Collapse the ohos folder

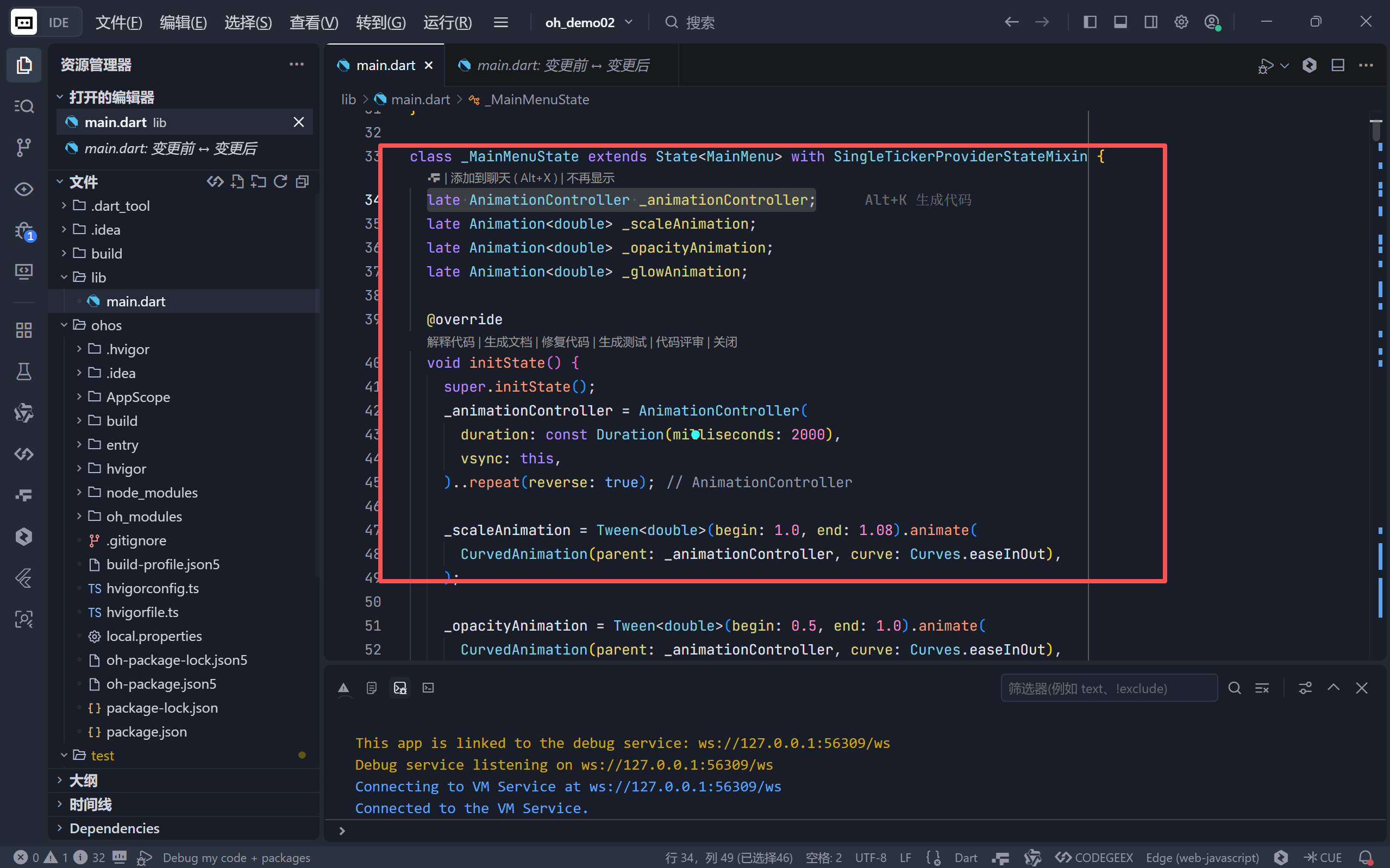click(x=105, y=325)
